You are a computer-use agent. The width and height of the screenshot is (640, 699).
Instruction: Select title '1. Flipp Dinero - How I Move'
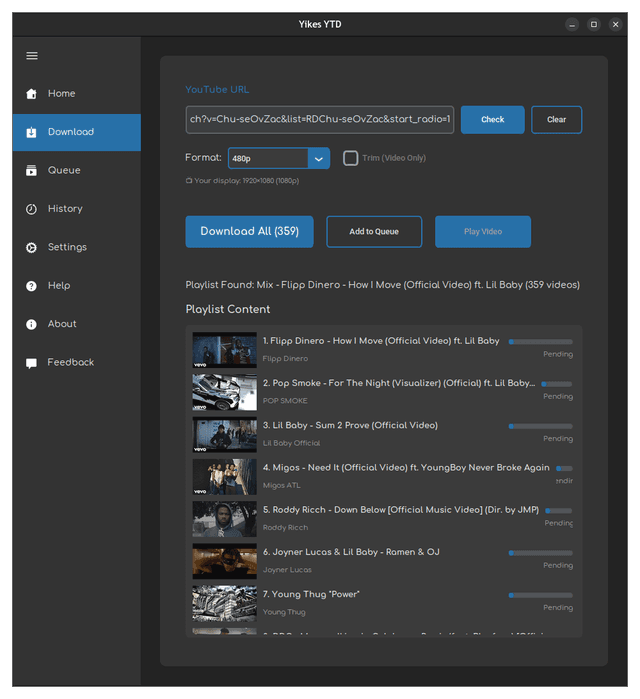(381, 341)
